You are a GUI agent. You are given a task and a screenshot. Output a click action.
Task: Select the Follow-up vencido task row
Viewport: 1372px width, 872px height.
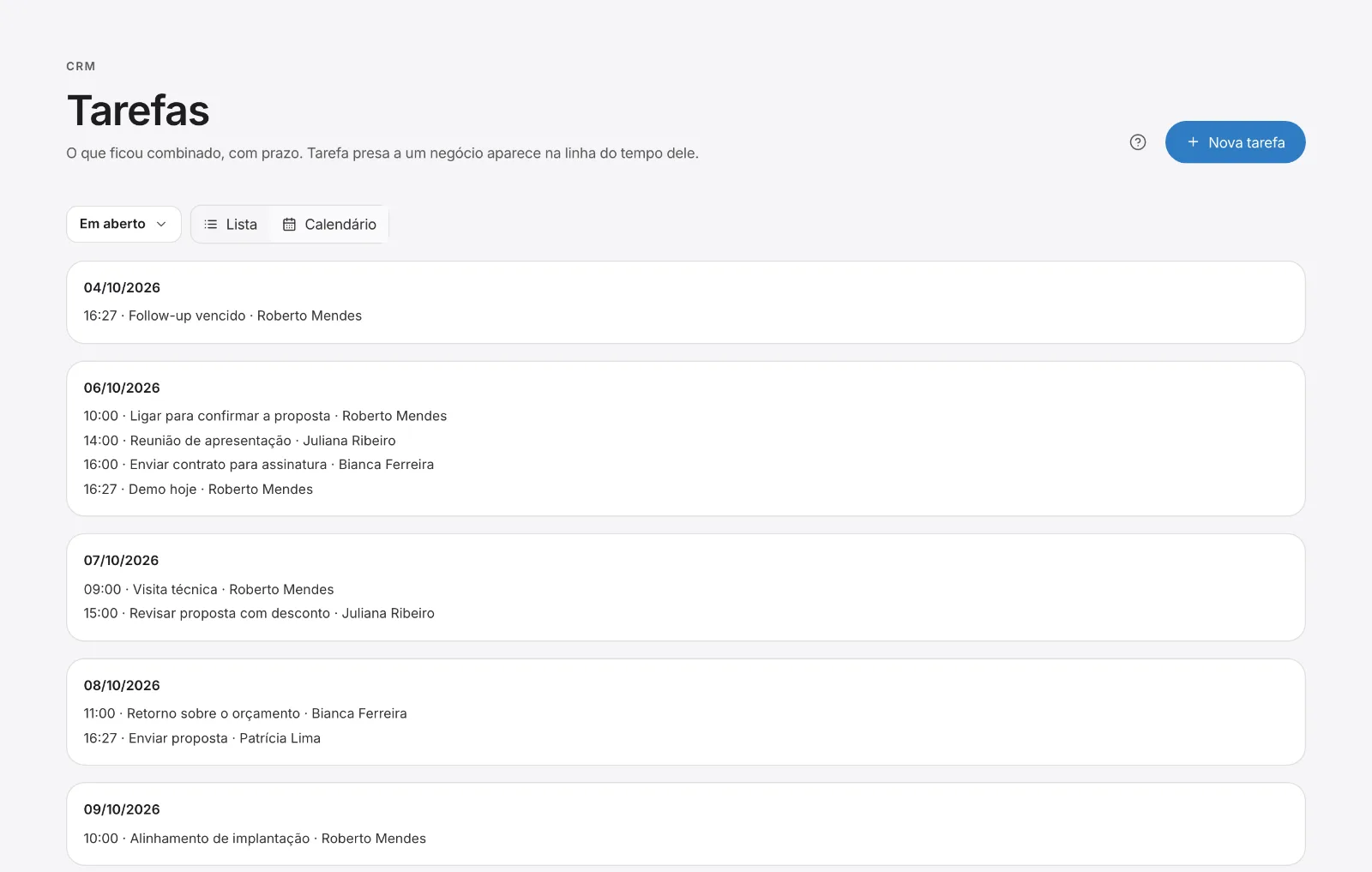223,316
